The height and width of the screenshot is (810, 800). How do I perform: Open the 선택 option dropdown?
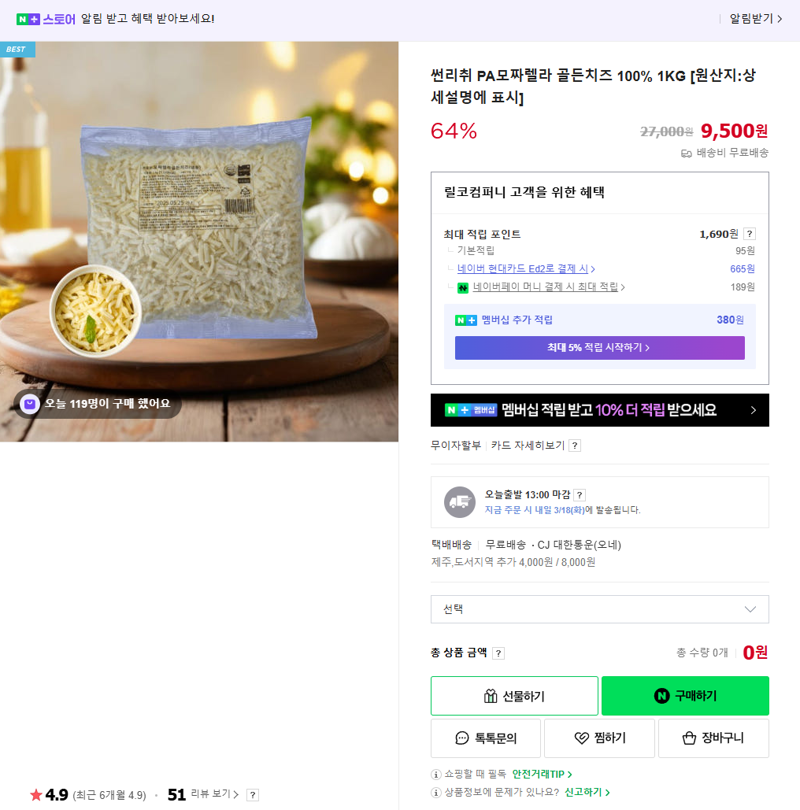(600, 610)
